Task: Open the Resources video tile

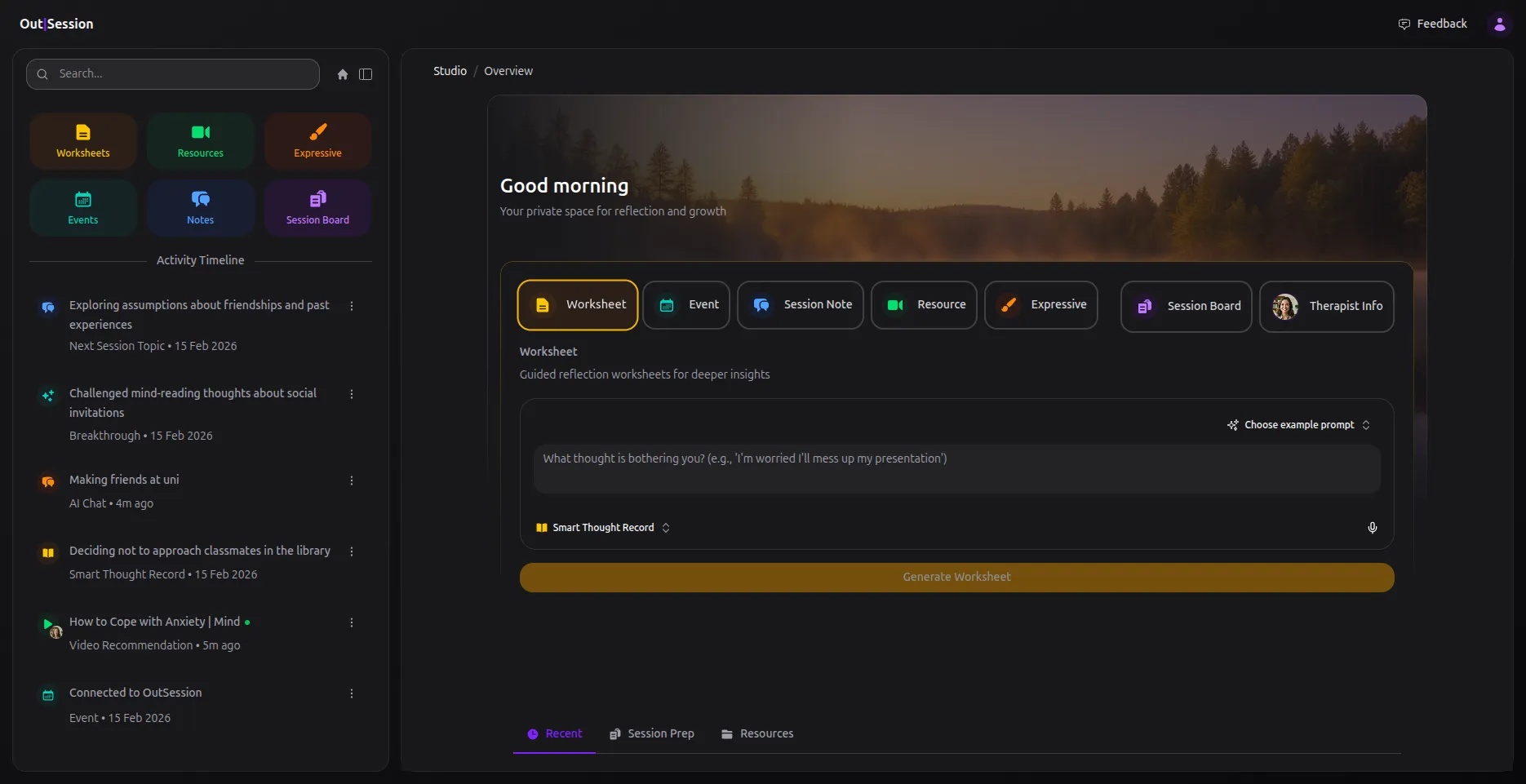Action: pyautogui.click(x=201, y=141)
